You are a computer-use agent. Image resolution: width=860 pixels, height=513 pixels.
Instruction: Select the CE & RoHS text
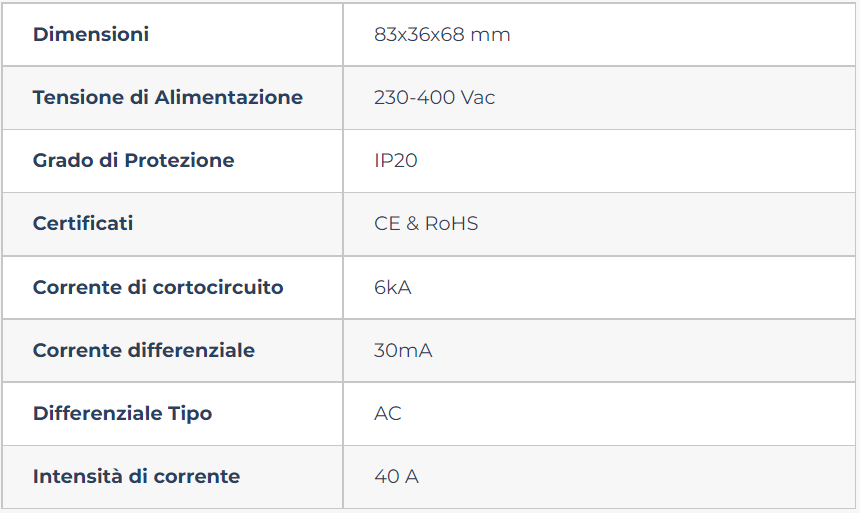[x=426, y=224]
